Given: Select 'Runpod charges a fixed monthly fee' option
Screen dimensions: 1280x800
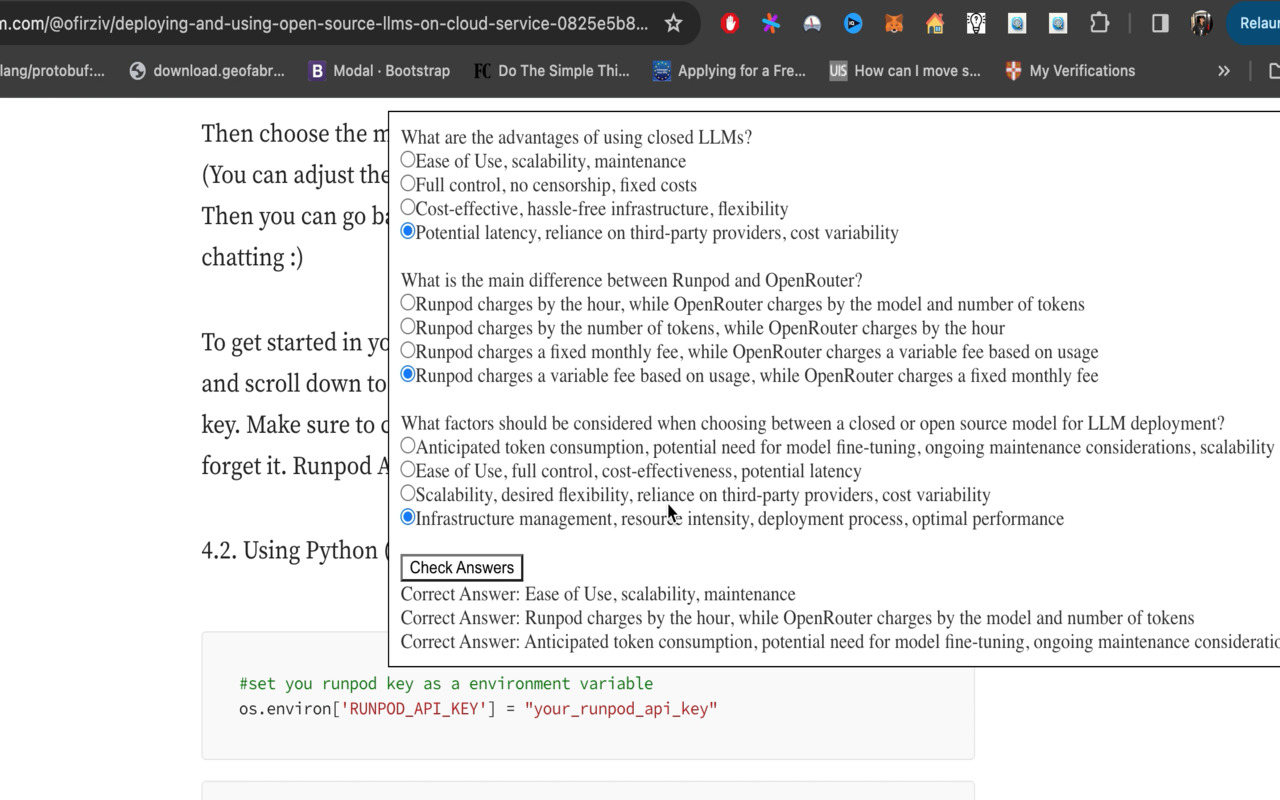Looking at the screenshot, I should pos(408,351).
